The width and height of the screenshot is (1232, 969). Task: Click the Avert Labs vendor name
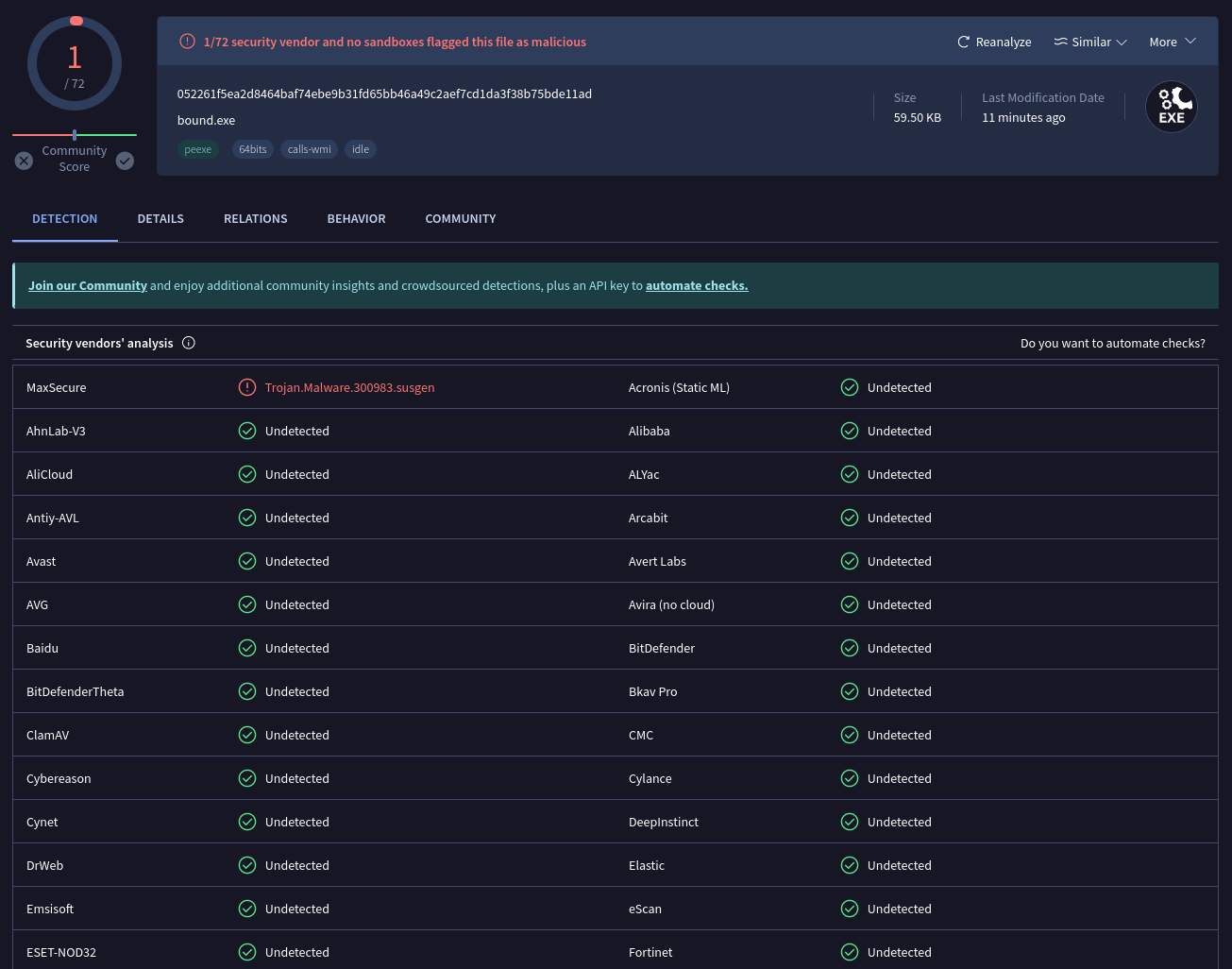(x=657, y=561)
